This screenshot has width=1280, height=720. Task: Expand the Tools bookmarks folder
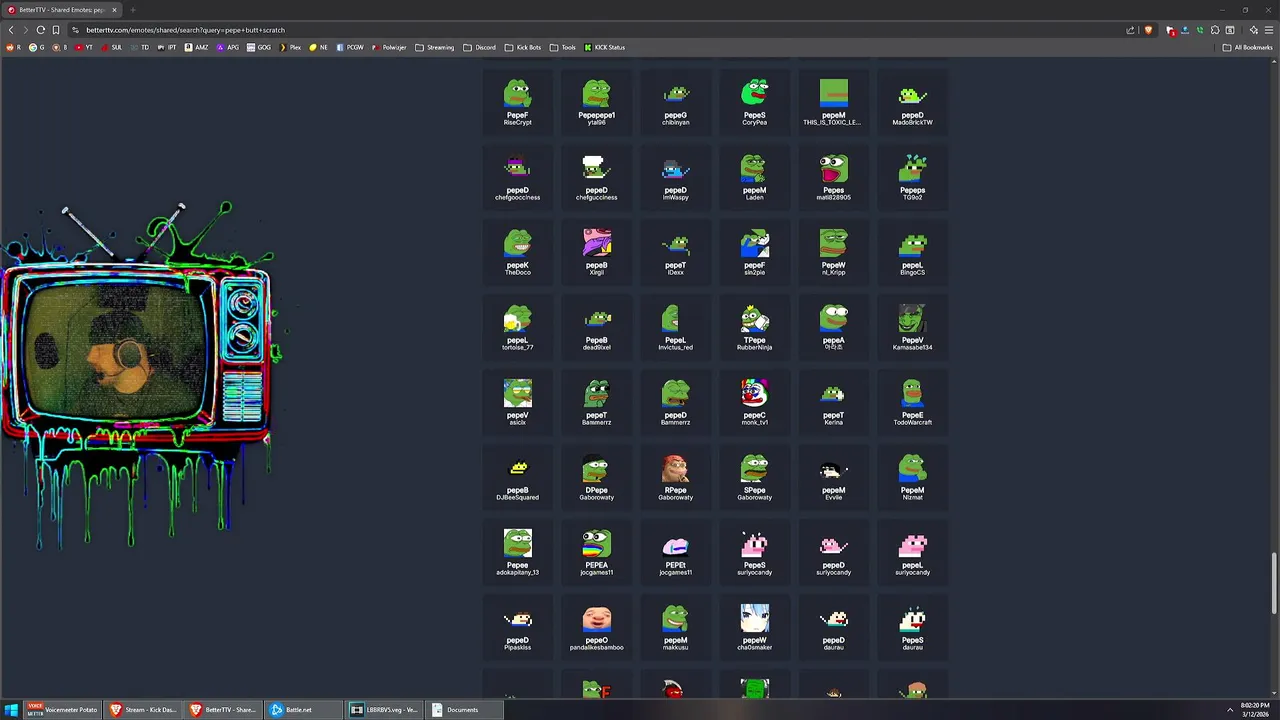(563, 47)
